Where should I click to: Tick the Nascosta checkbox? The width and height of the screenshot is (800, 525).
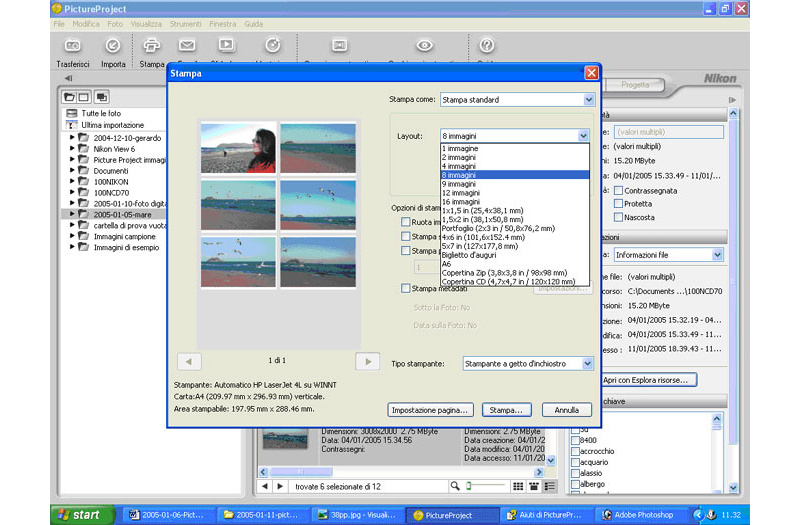618,217
